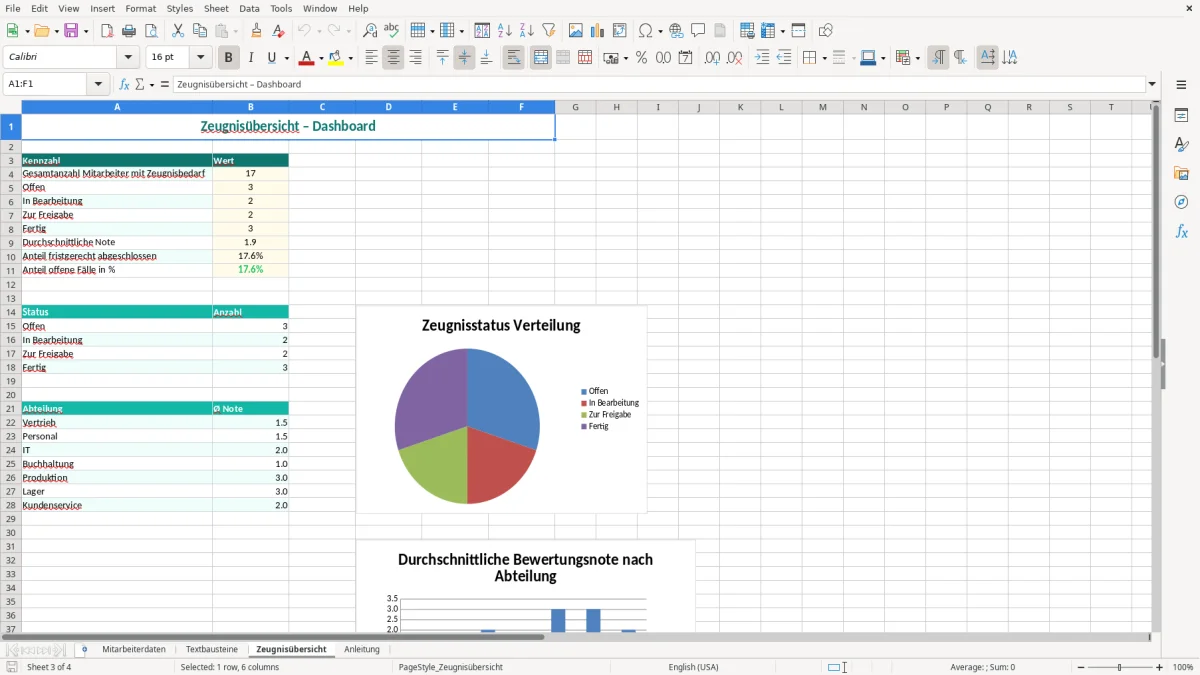The image size is (1200, 675).
Task: Click the Print icon
Action: coord(129,31)
